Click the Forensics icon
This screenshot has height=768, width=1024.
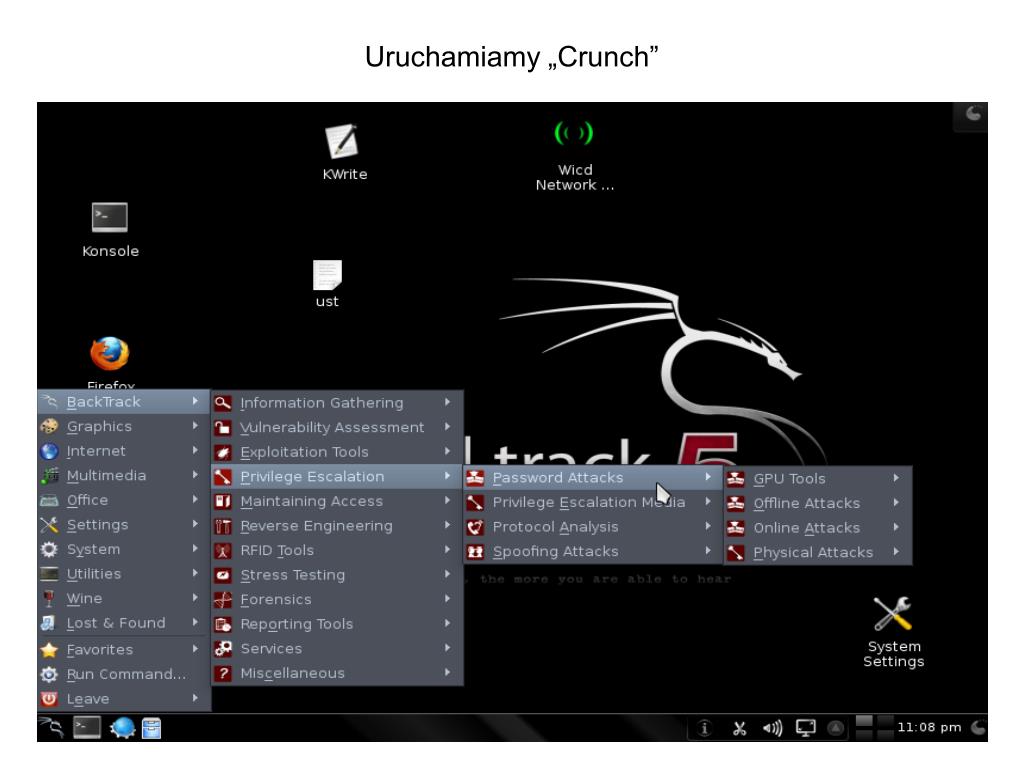223,600
